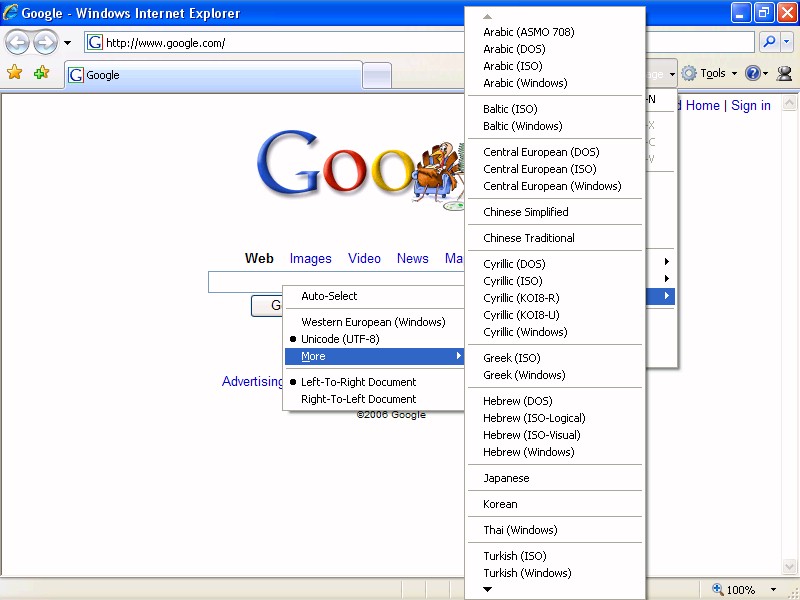Screen dimensions: 800x600
Task: Click the 100% zoom level text
Action: click(x=740, y=590)
